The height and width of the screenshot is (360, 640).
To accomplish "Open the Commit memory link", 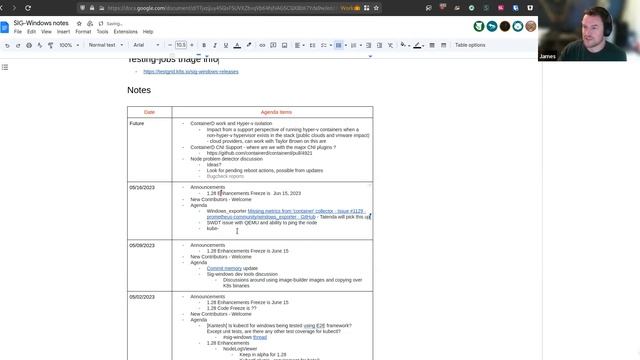I will pos(224,269).
